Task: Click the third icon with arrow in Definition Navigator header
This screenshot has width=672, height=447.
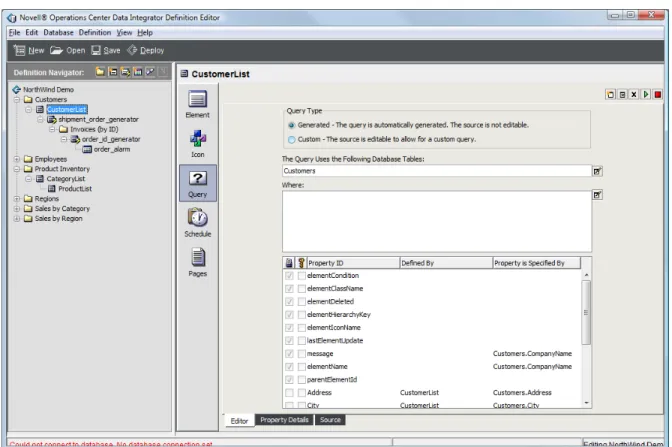Action: coord(125,72)
